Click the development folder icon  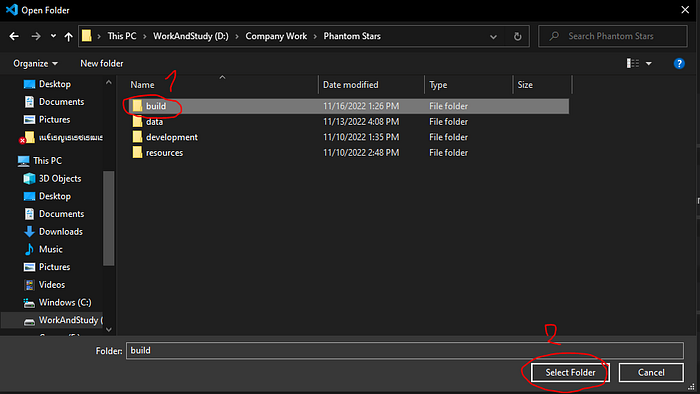click(138, 137)
